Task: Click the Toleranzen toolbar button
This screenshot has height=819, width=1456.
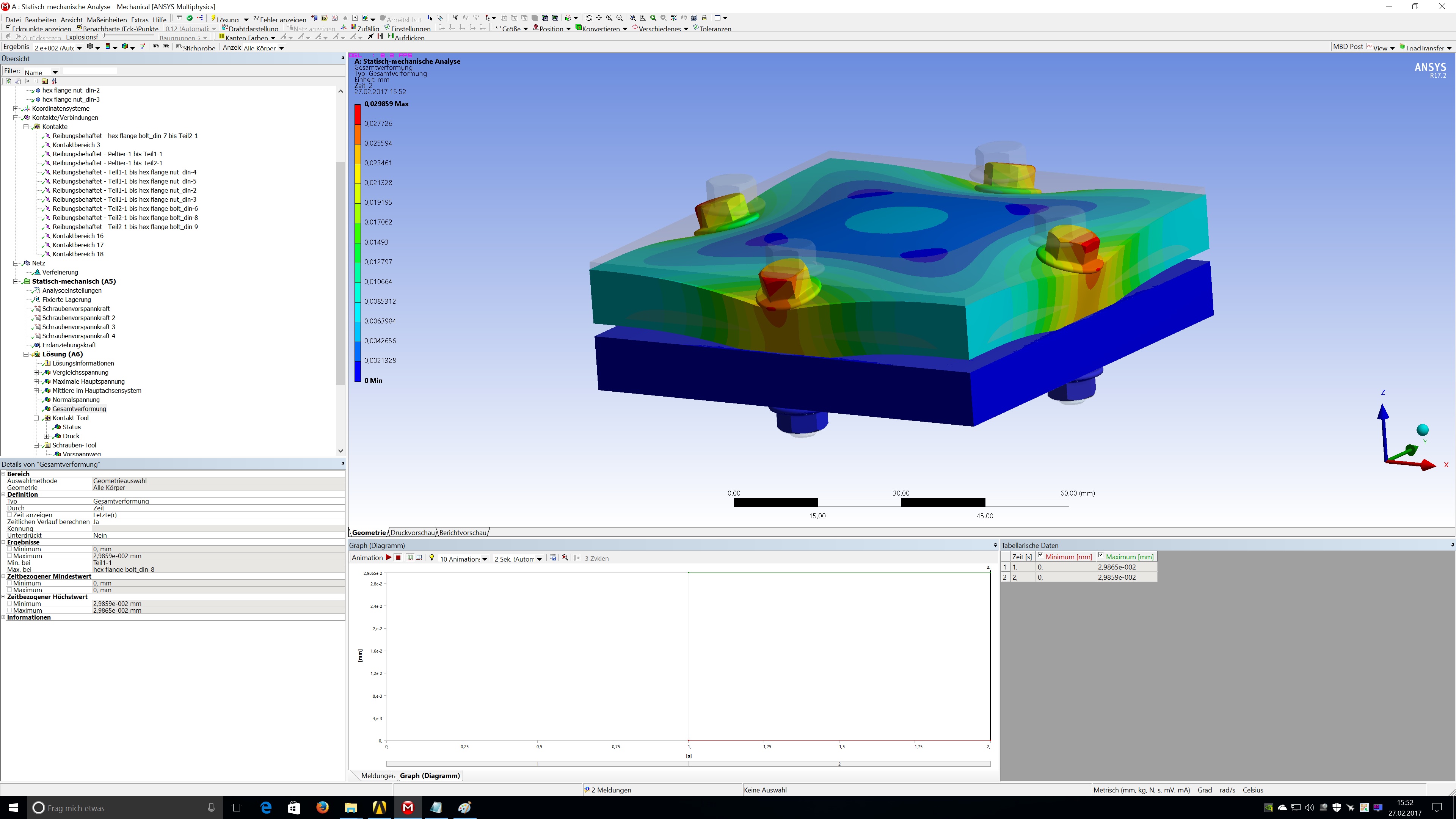Action: coord(712,28)
